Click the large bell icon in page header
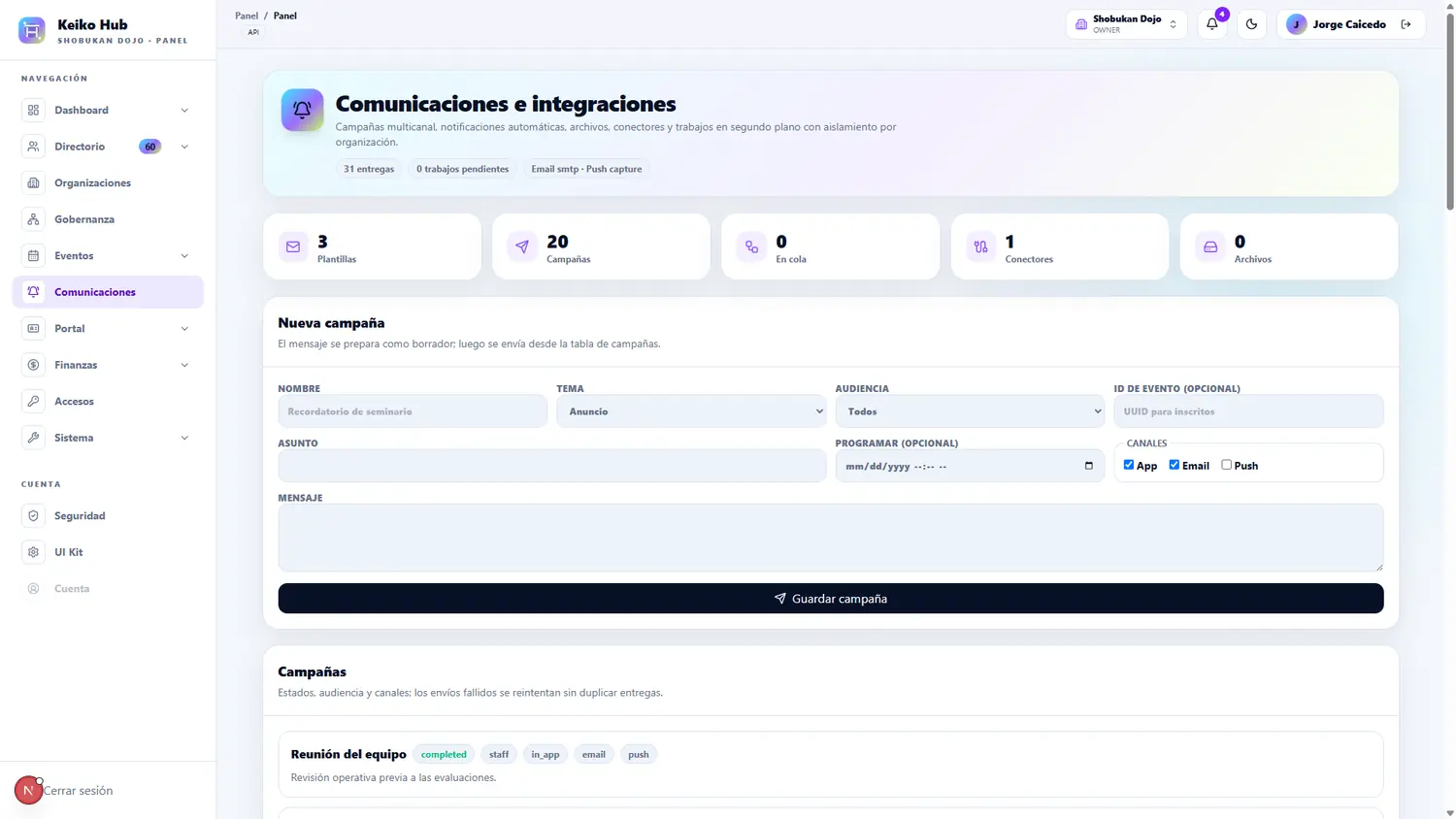The width and height of the screenshot is (1456, 819). (302, 110)
